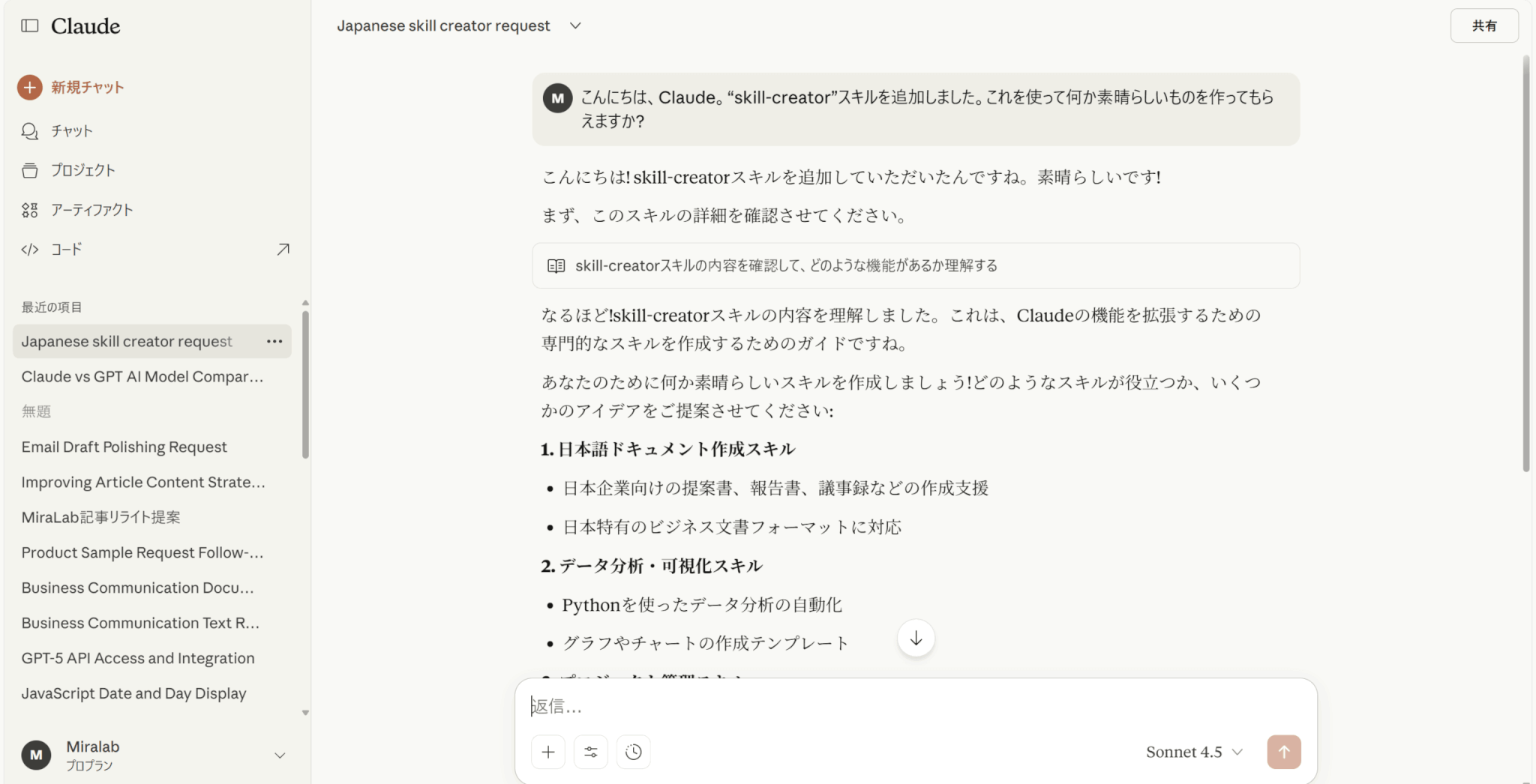The image size is (1536, 784).
Task: Open the チャット section in the sidebar
Action: 71,131
